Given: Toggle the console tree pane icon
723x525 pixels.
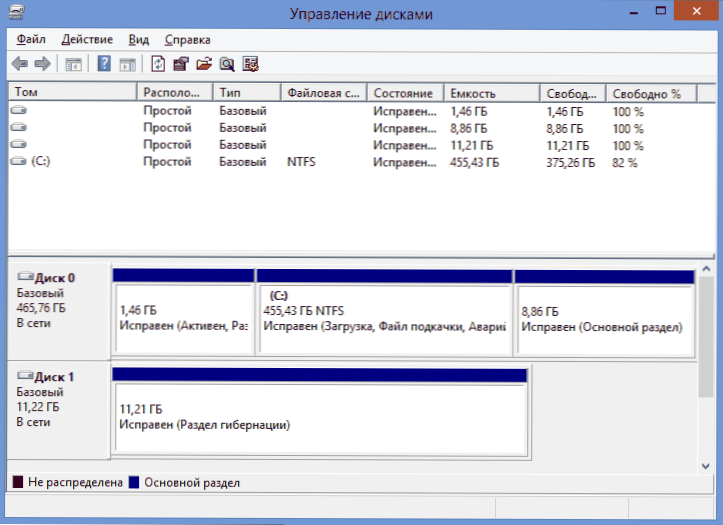Looking at the screenshot, I should point(73,65).
